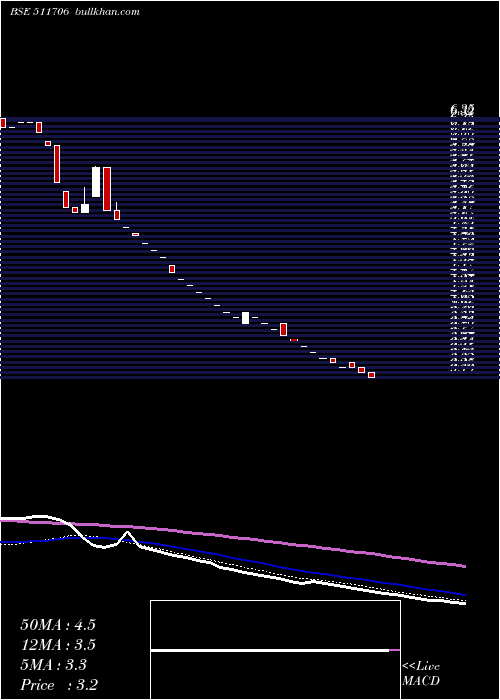Viewport: 500px width, 700px height.
Task: Click the '<<Live MACD' label
Action: [x=421, y=673]
